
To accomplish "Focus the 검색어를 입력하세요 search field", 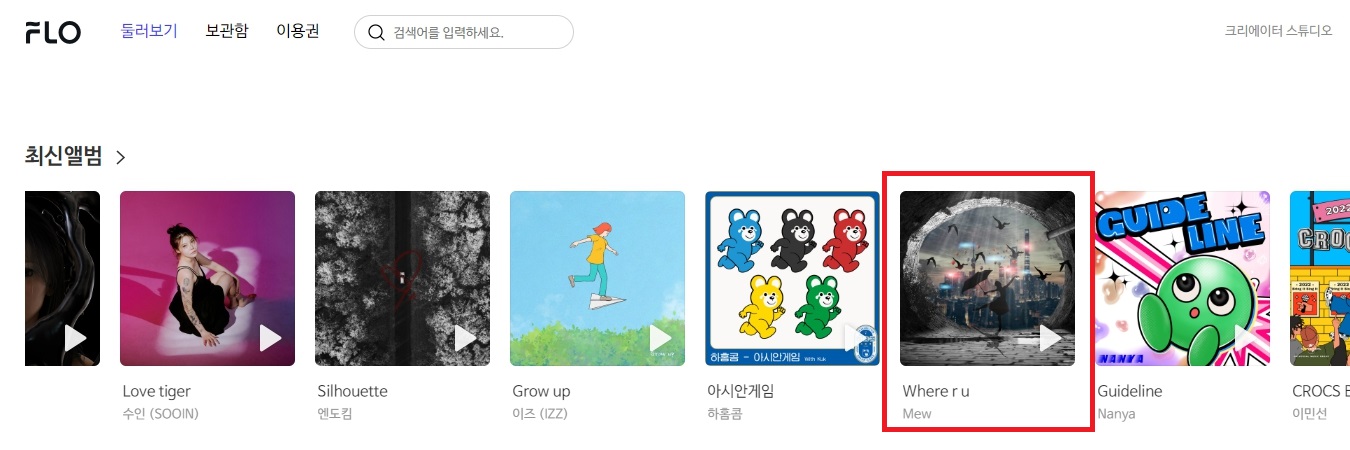I will click(x=464, y=32).
